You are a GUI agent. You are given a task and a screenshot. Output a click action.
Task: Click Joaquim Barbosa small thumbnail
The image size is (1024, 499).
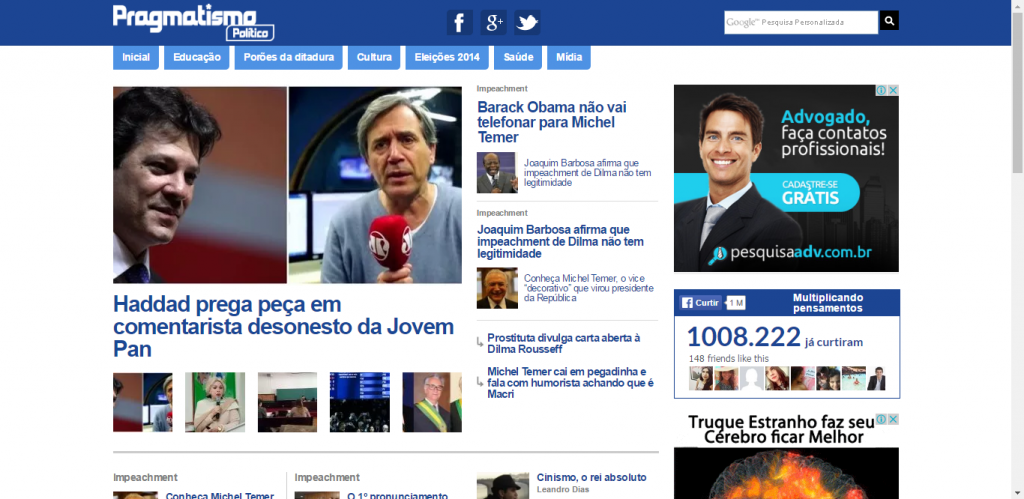click(497, 172)
